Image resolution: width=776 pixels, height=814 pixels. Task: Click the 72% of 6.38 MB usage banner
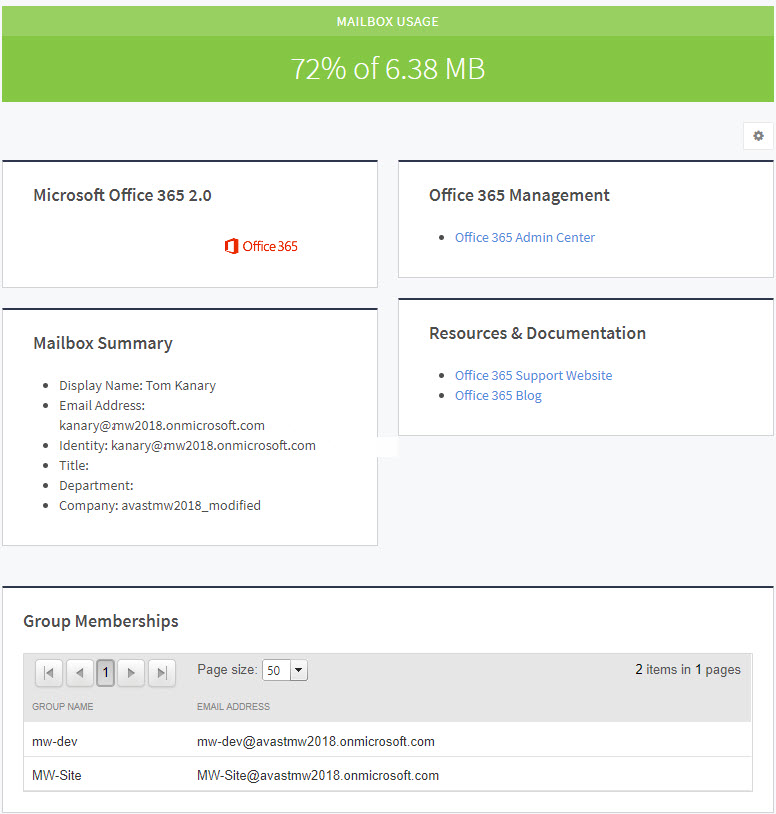(388, 69)
